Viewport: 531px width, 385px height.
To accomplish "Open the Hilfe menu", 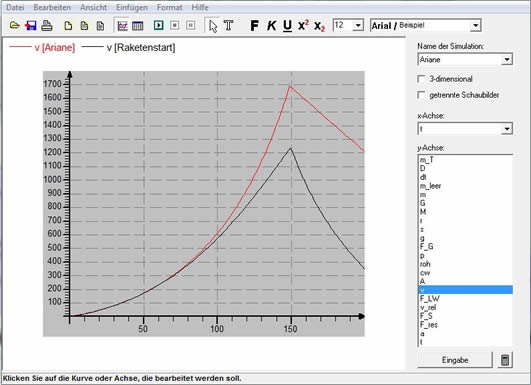I will 200,7.
